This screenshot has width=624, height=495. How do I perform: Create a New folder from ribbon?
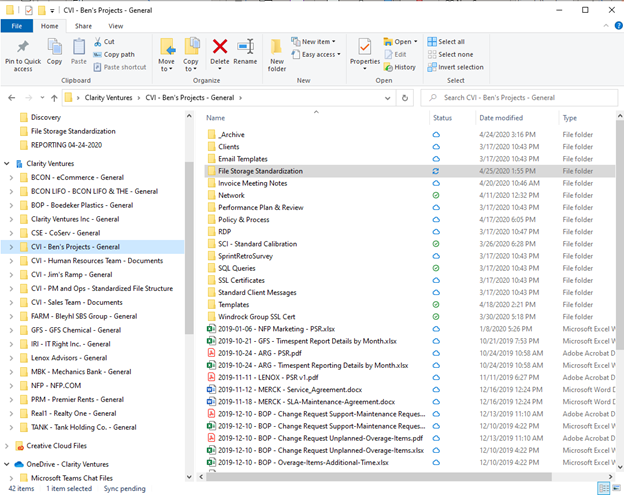[x=277, y=55]
